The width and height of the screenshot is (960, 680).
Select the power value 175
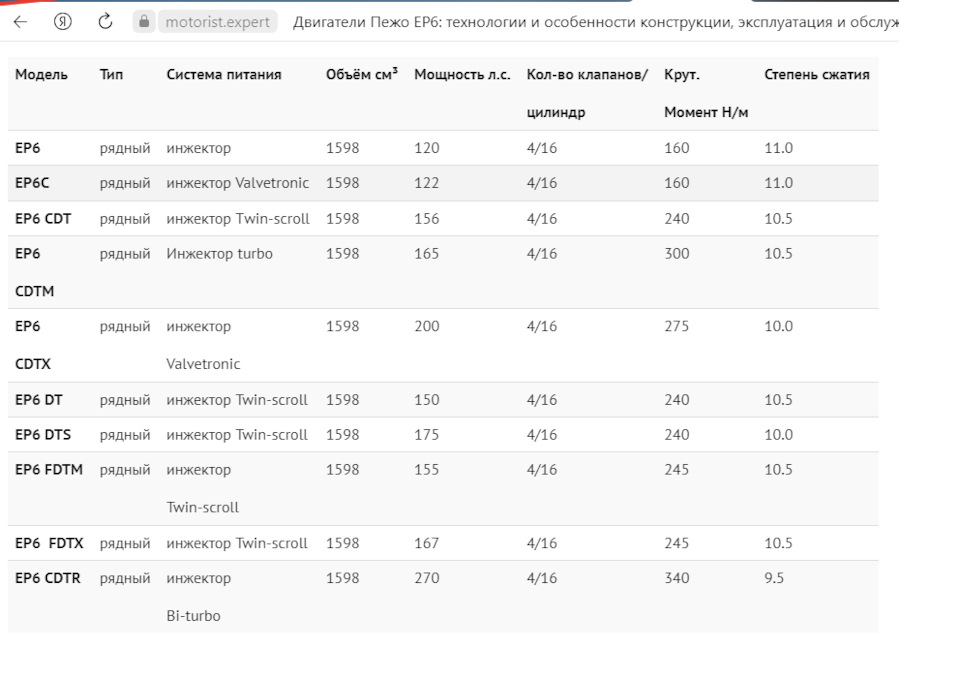tap(427, 435)
